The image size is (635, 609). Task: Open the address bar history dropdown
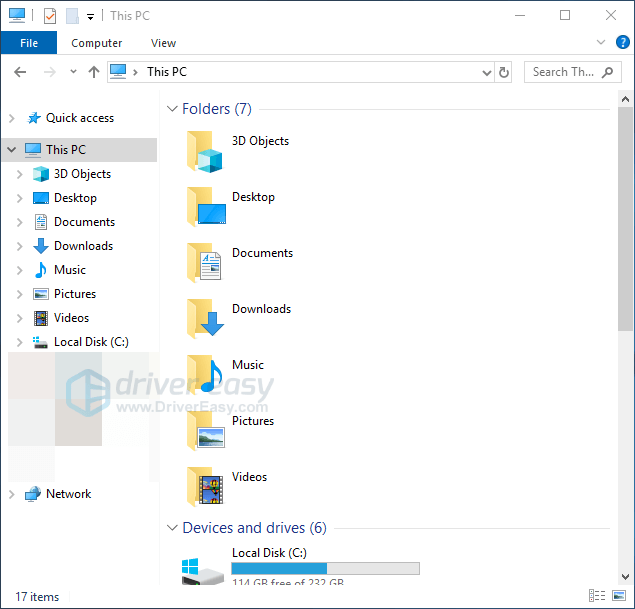point(486,72)
